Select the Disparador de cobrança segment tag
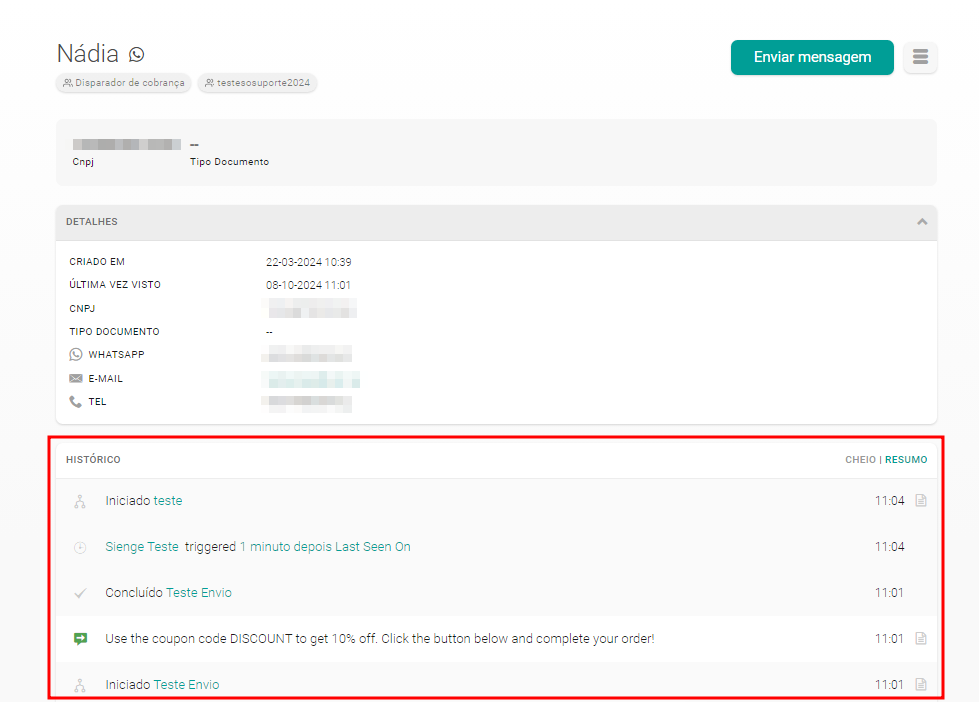The height and width of the screenshot is (702, 979). click(x=124, y=83)
